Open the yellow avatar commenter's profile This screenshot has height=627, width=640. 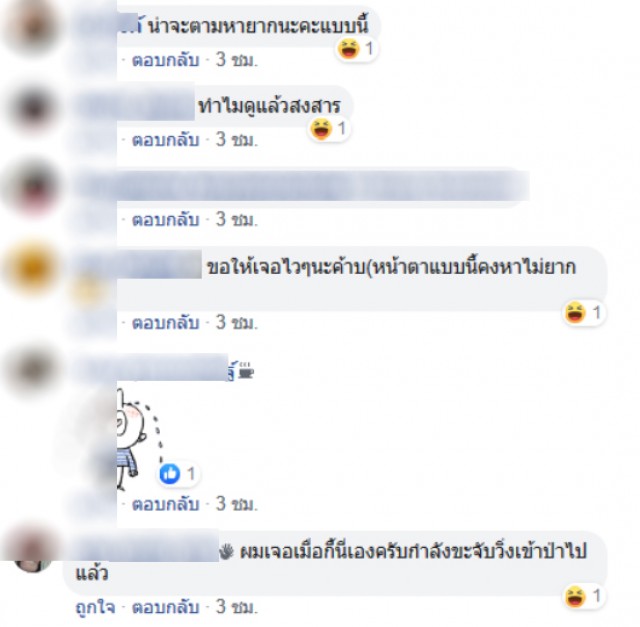click(33, 269)
